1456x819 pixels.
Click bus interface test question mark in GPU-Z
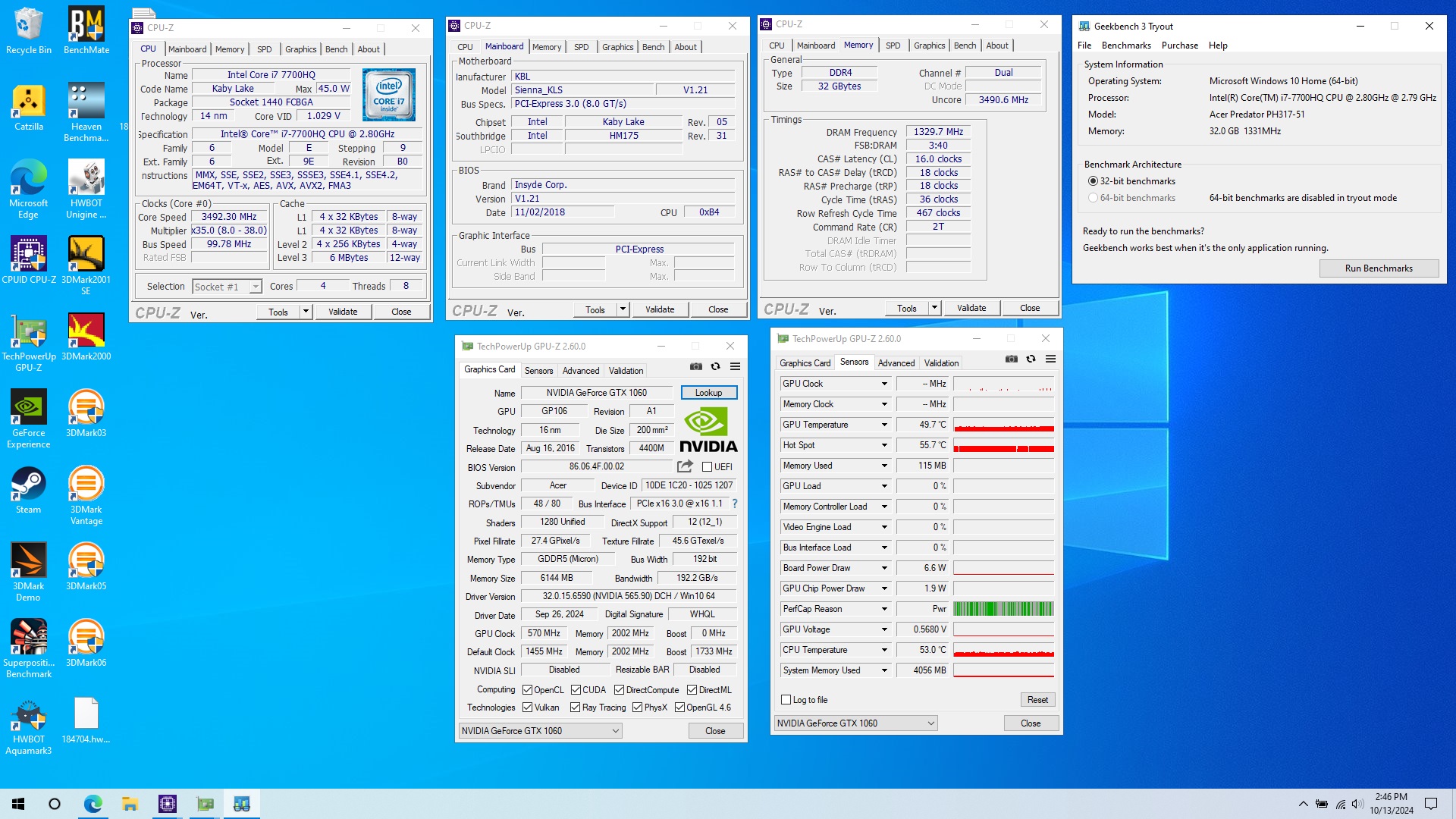(734, 504)
